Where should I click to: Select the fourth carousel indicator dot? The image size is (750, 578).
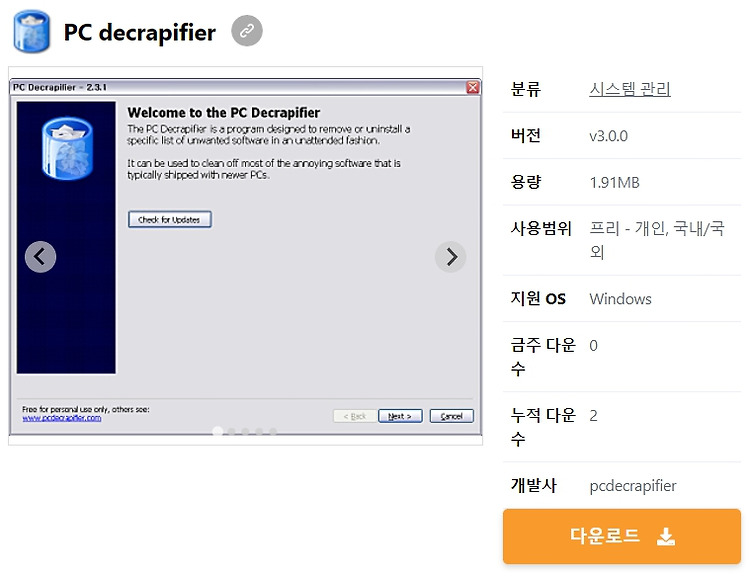pyautogui.click(x=259, y=432)
